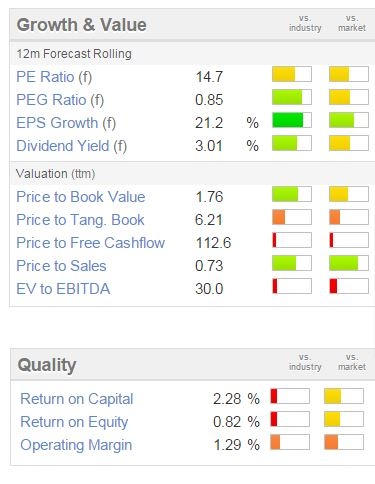Click the EPS Growth (f) link
375x484 pixels.
pyautogui.click(x=66, y=123)
